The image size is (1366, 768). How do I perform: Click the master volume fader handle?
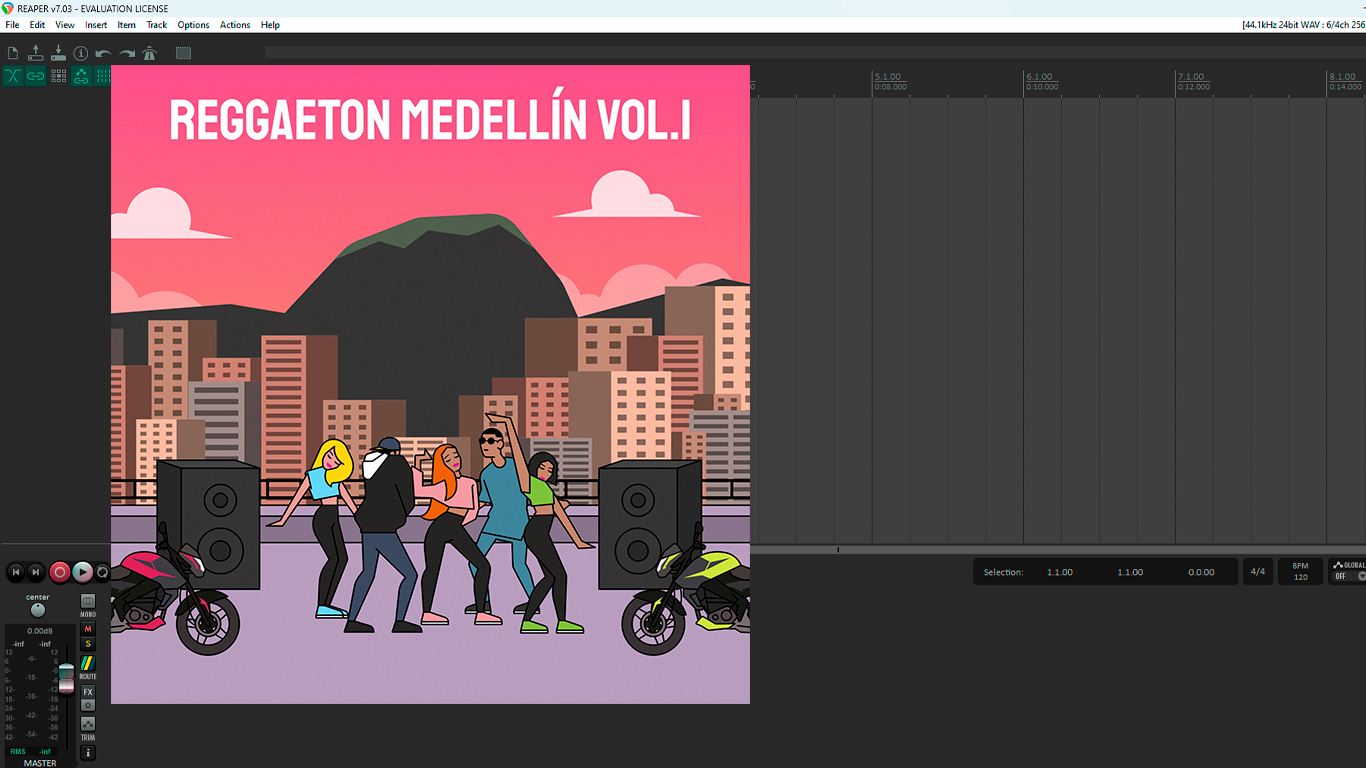point(66,677)
